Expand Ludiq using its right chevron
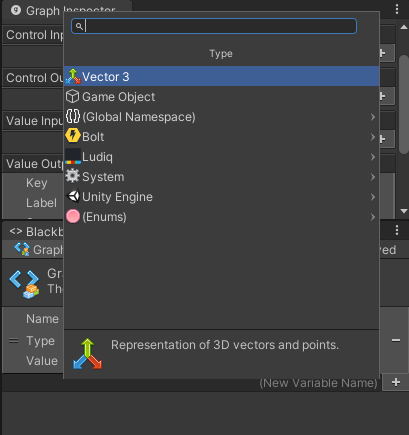Viewport: 409px width, 435px height. point(373,157)
